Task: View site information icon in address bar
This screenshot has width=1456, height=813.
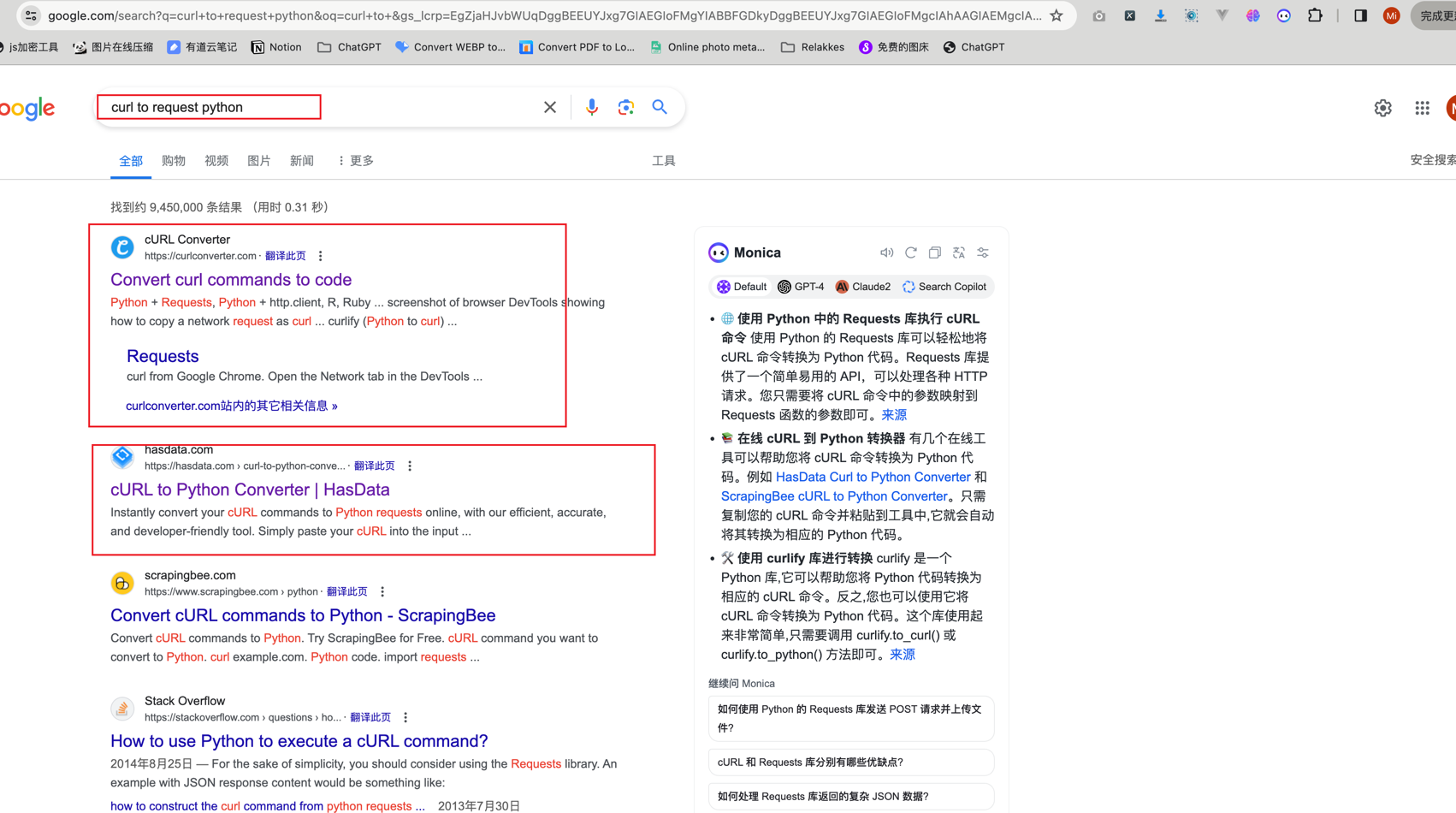Action: pyautogui.click(x=31, y=15)
